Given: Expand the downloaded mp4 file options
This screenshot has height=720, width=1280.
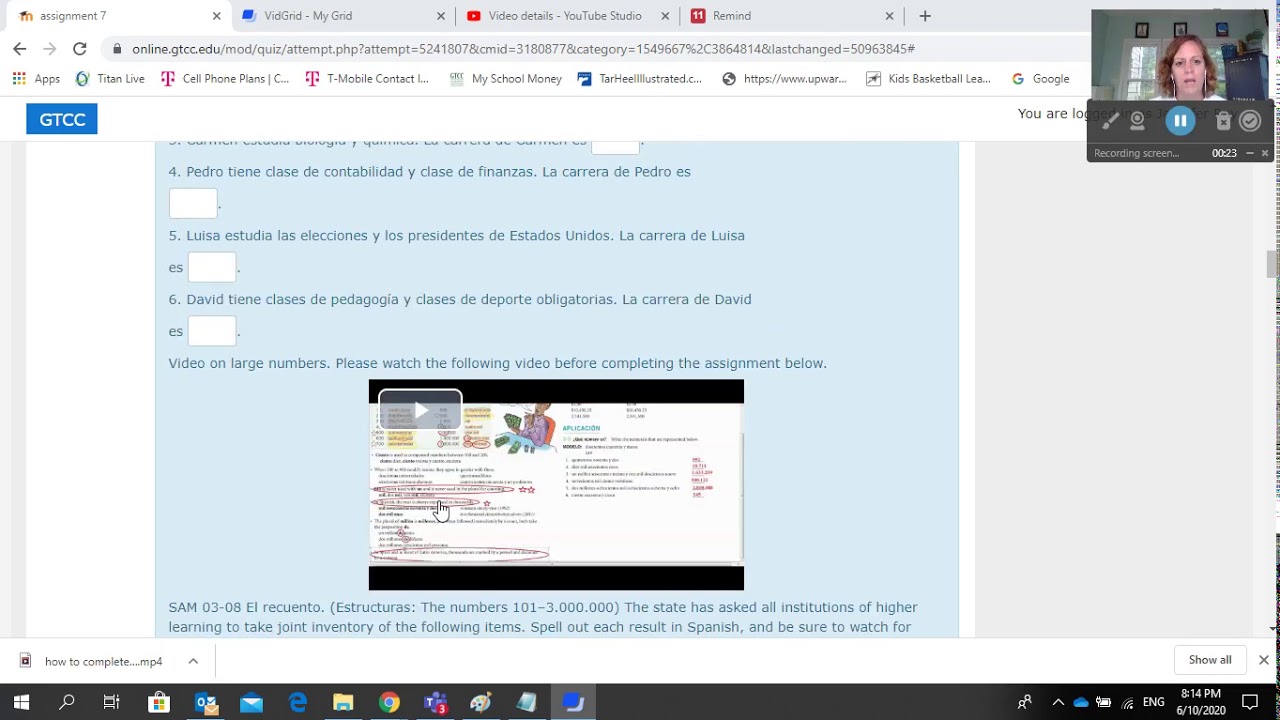Looking at the screenshot, I should point(193,661).
